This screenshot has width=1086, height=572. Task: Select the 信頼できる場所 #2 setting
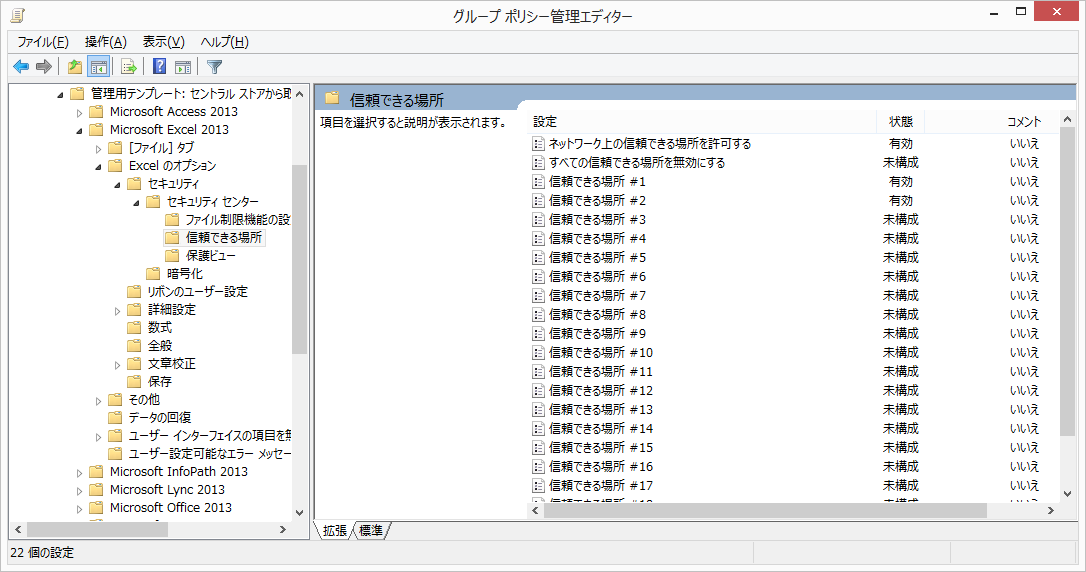click(x=597, y=201)
